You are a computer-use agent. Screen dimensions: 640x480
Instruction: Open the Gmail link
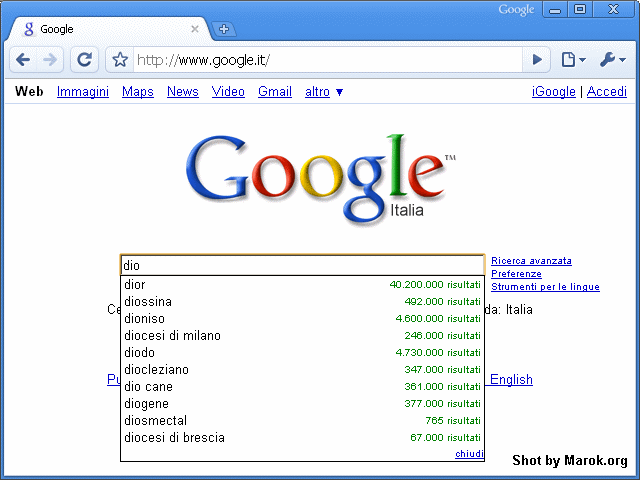(x=275, y=91)
